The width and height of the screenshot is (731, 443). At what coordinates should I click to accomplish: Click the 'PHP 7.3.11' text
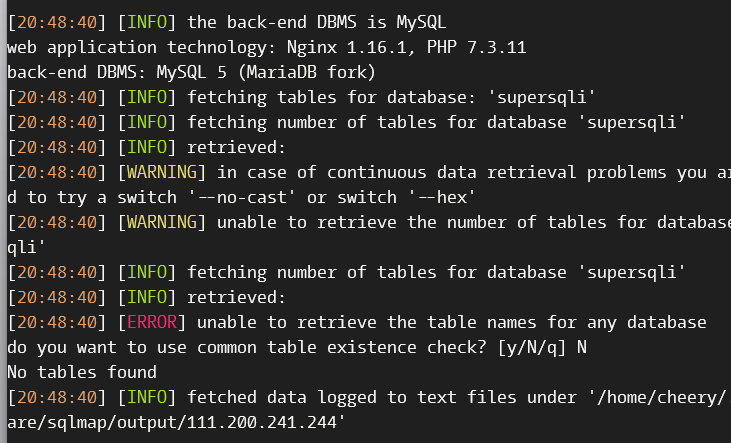(x=476, y=48)
